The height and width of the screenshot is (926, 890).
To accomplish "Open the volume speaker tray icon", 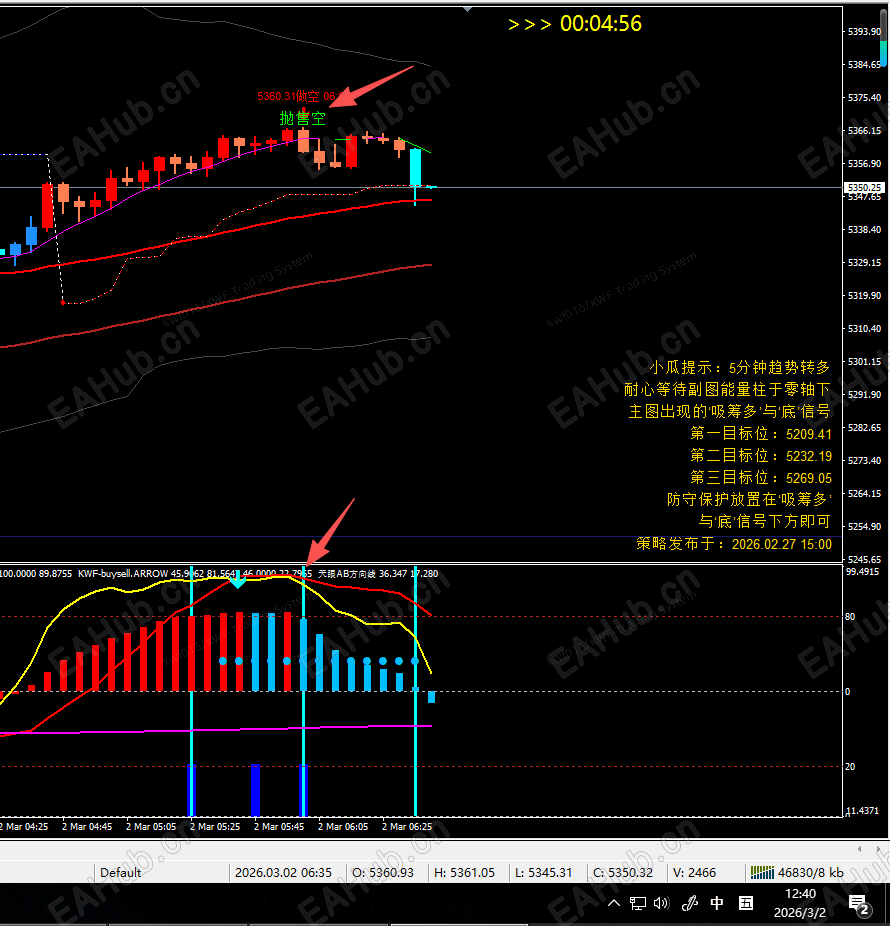I will point(661,903).
